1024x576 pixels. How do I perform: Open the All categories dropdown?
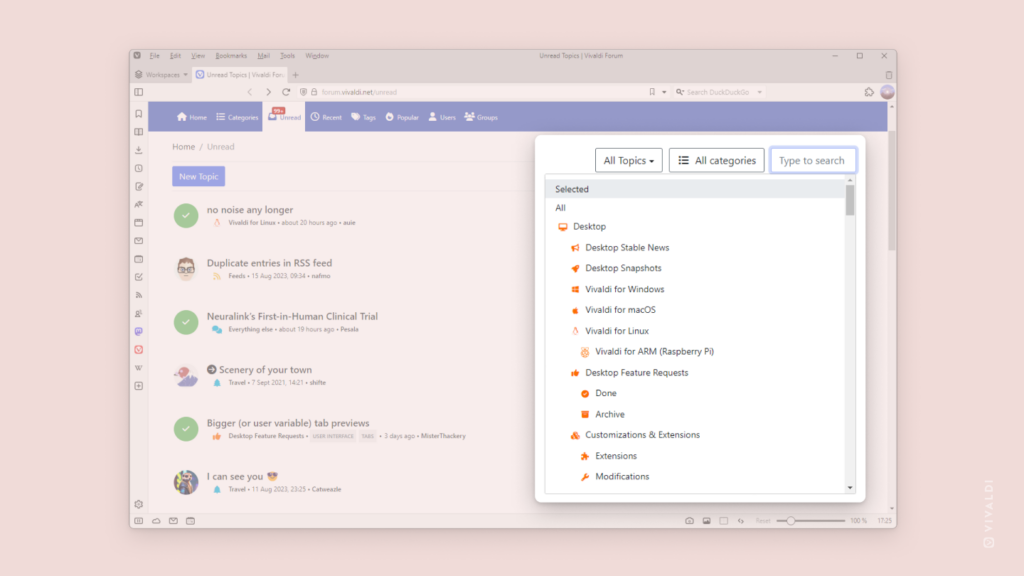click(716, 160)
